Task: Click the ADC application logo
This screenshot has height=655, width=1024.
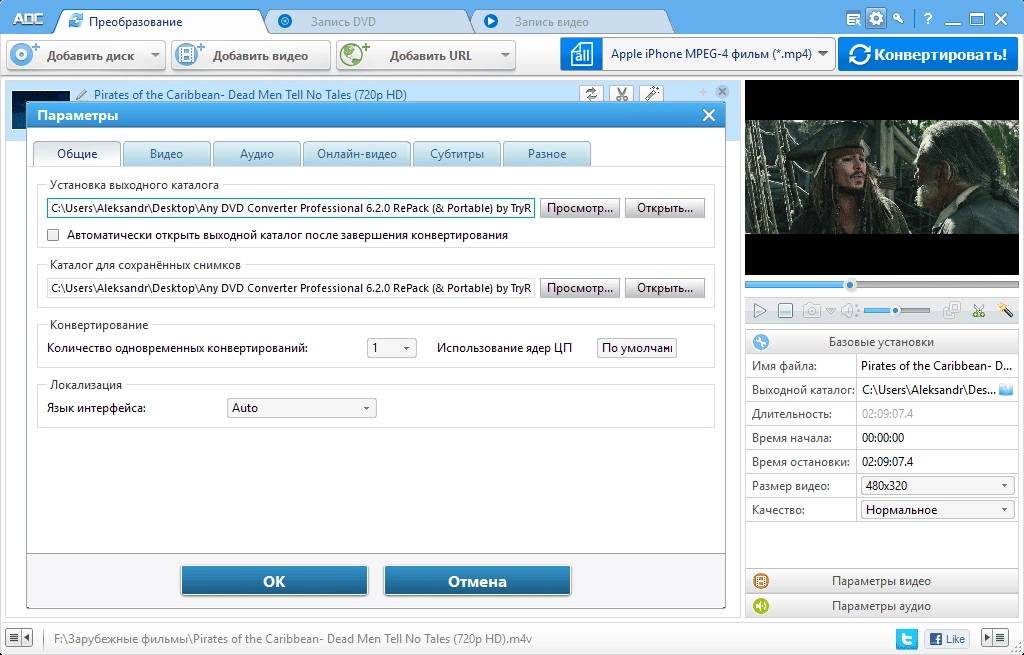Action: tap(27, 20)
